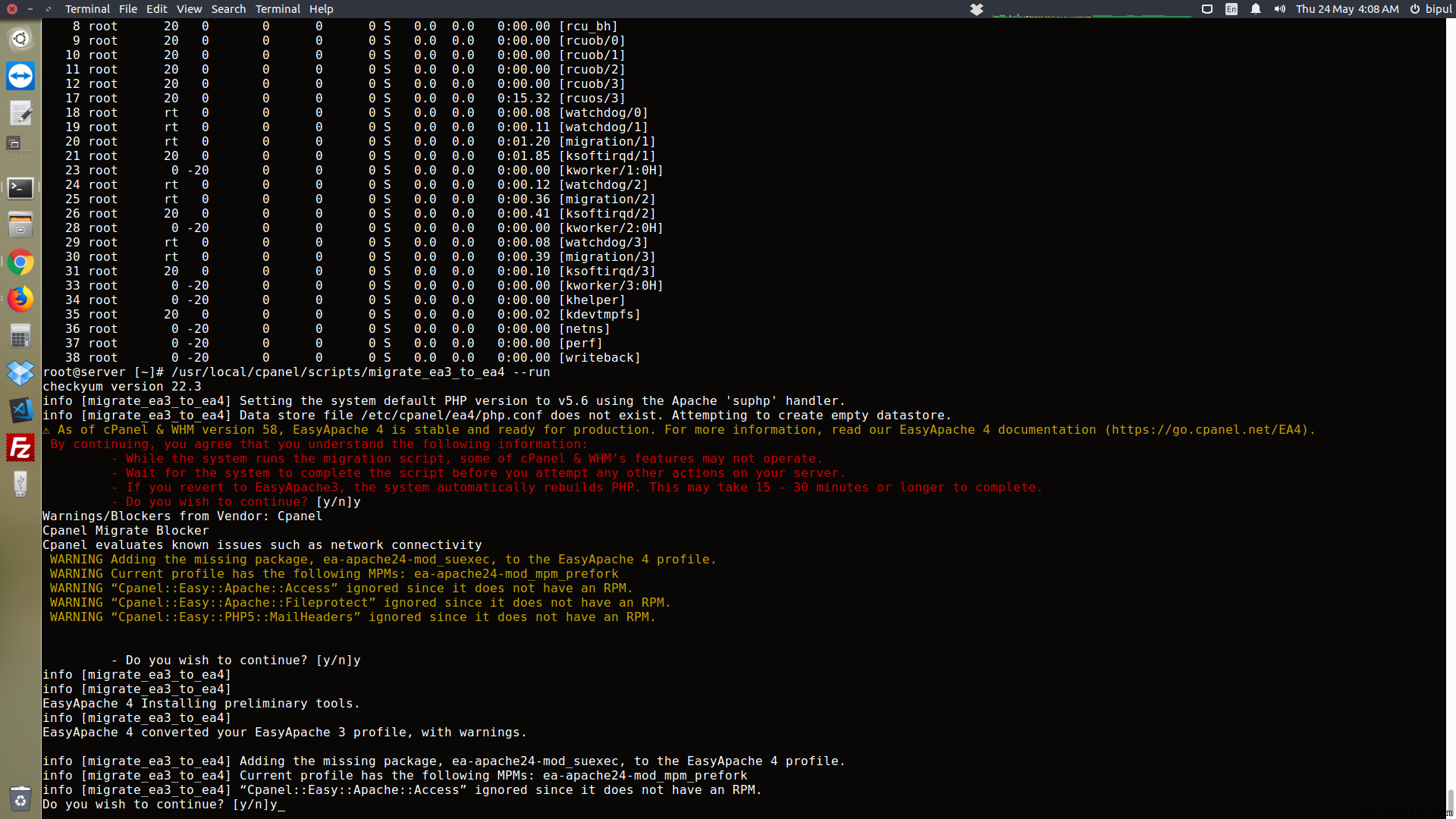Open the sound volume indicator

[x=1280, y=9]
